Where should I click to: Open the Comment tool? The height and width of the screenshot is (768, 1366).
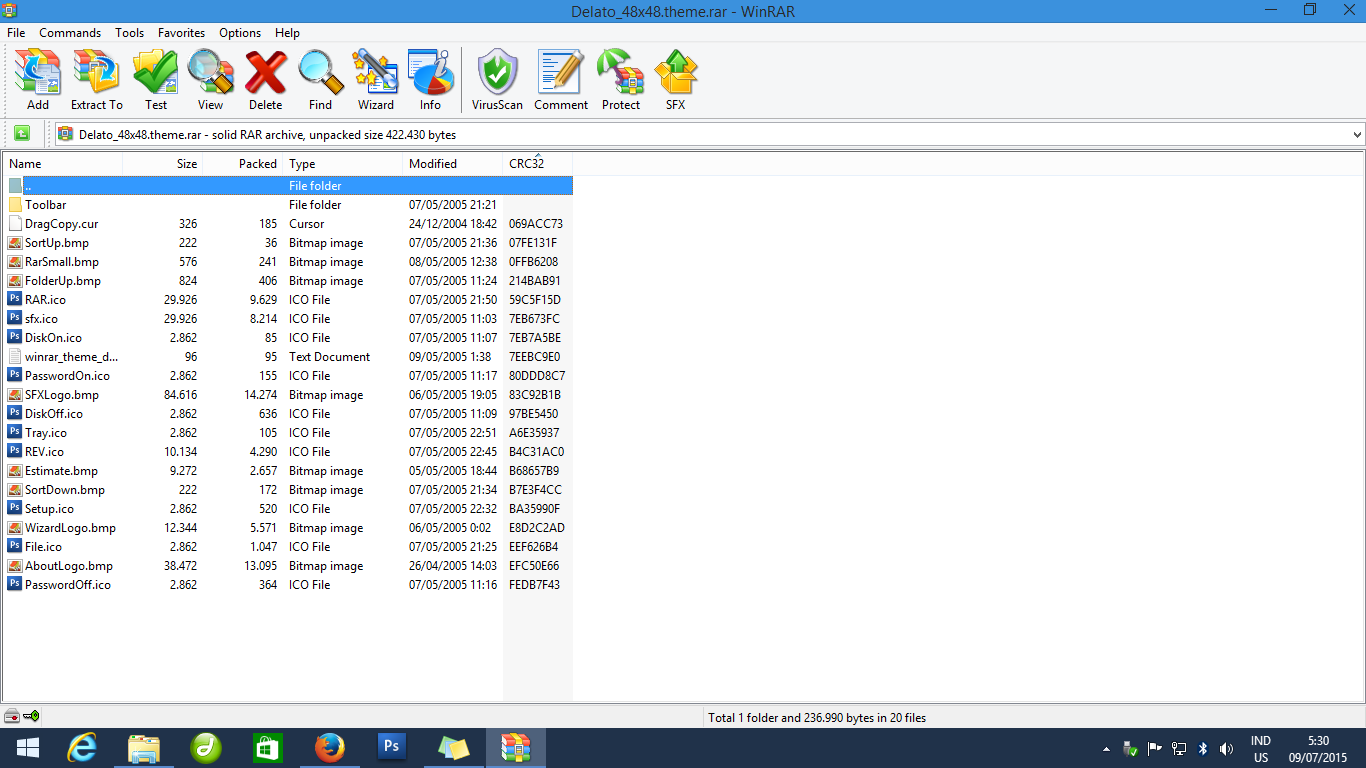[561, 79]
